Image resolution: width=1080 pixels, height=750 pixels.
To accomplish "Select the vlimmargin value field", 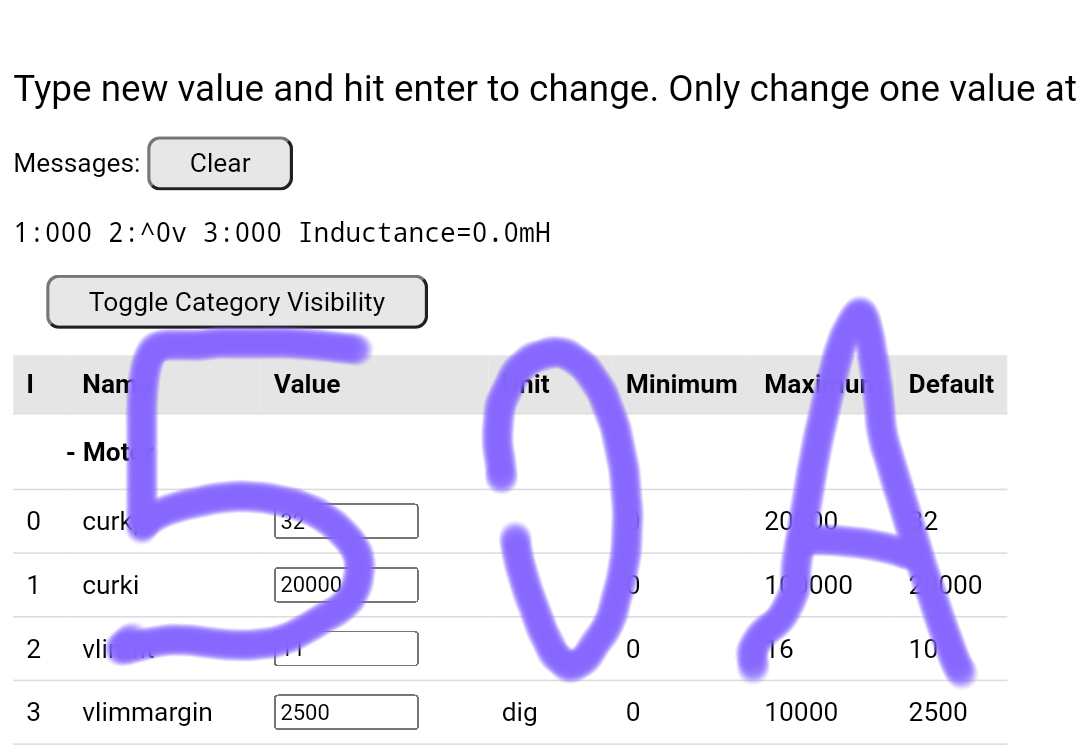I will (346, 712).
